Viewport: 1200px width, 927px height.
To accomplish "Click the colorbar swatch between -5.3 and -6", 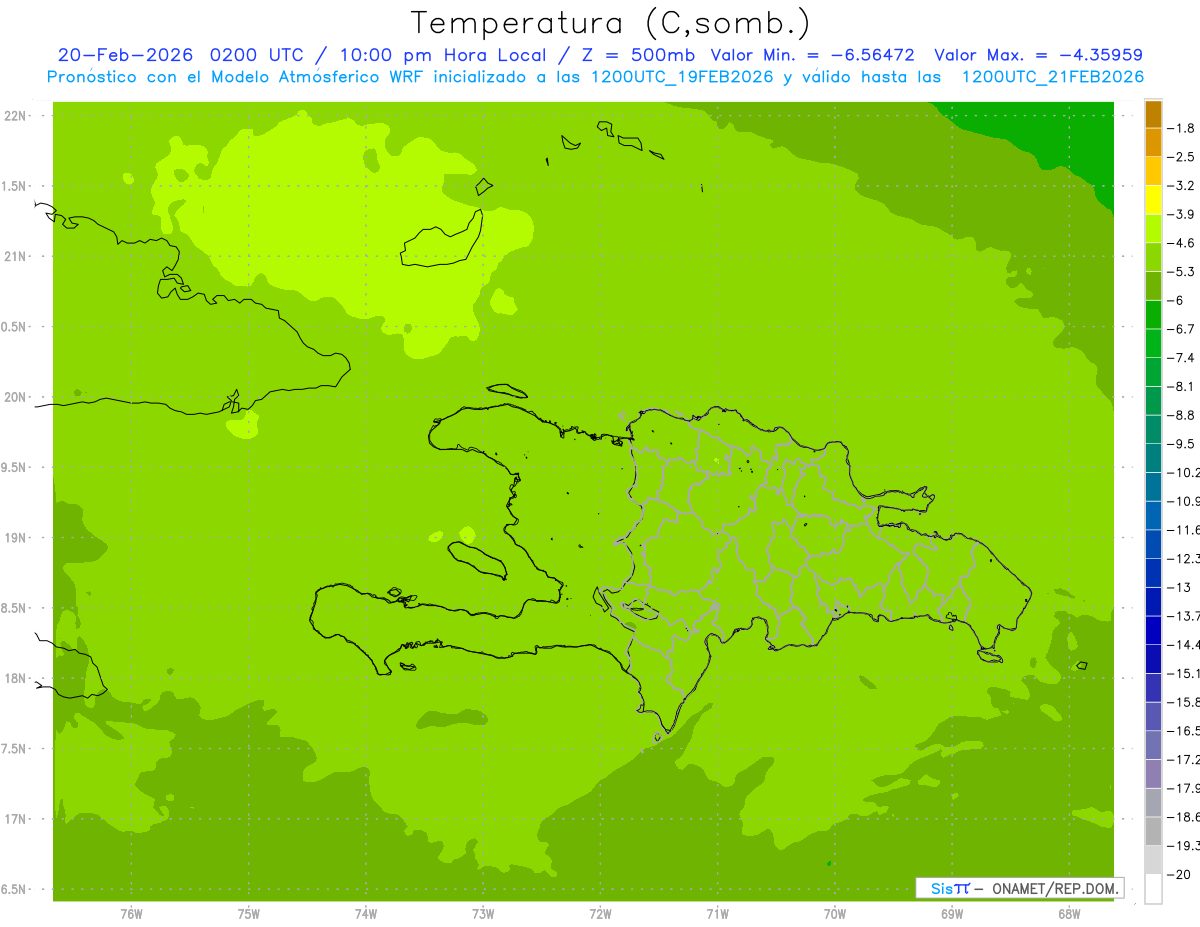I will 1153,286.
